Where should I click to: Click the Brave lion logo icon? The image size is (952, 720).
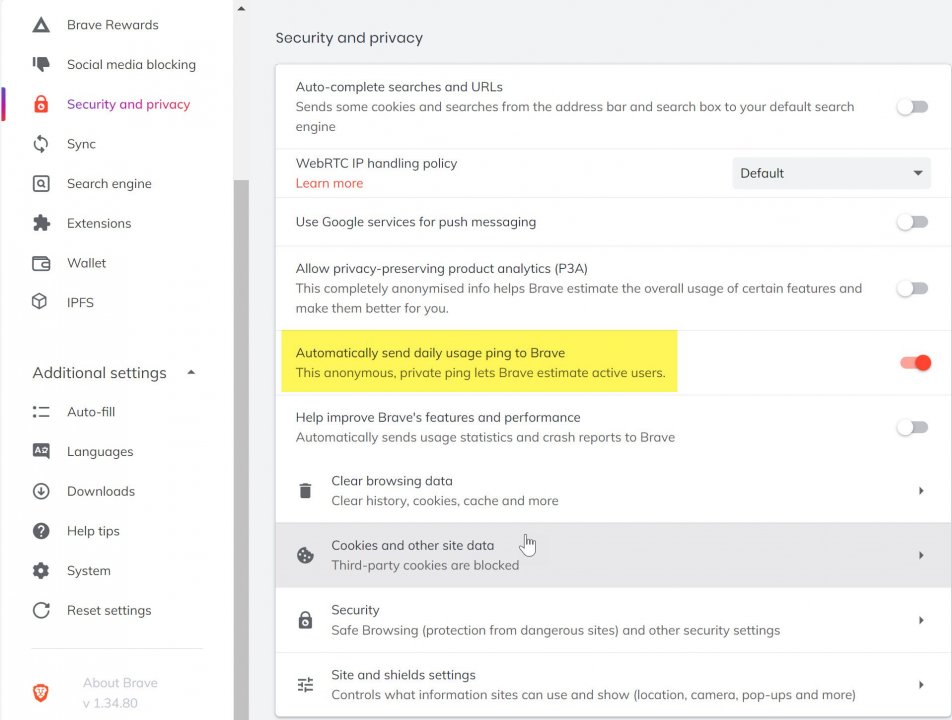tap(40, 692)
